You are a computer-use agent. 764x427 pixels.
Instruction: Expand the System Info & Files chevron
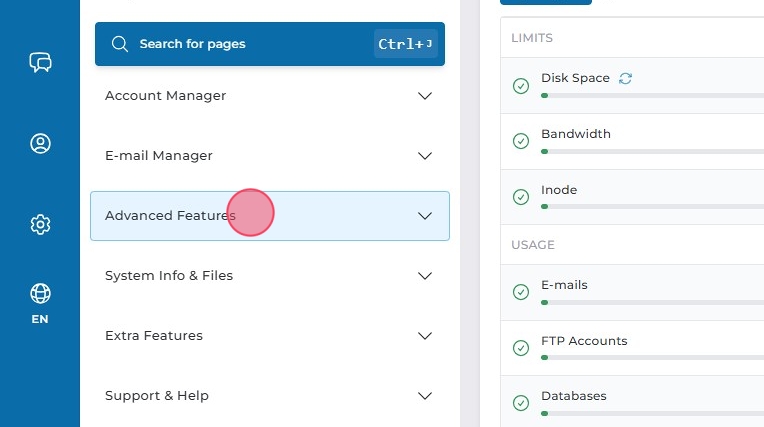point(425,276)
